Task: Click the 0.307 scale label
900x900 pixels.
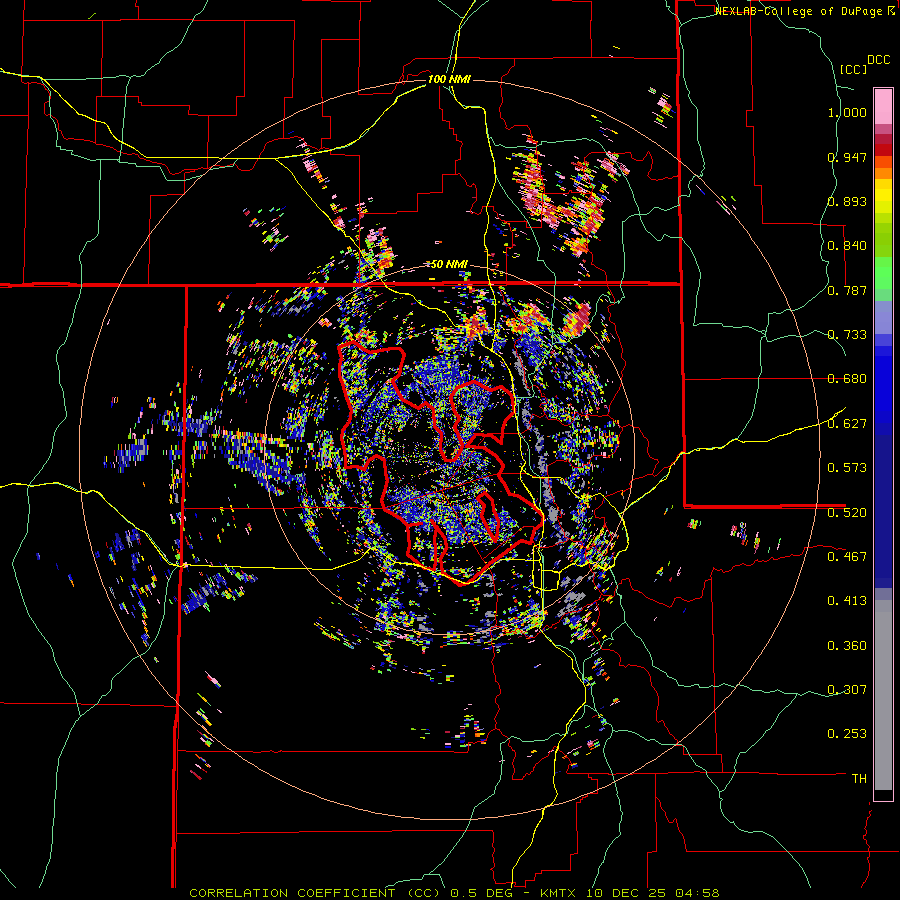Action: pyautogui.click(x=847, y=689)
